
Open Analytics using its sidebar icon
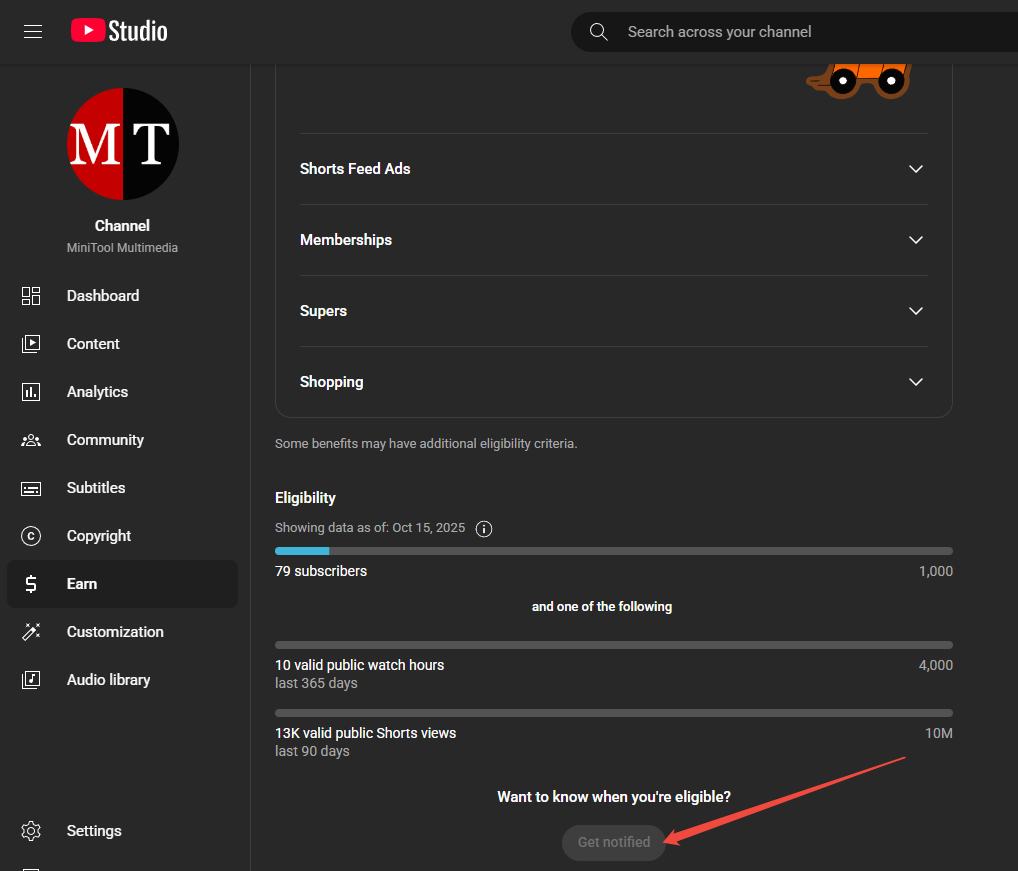[x=31, y=391]
